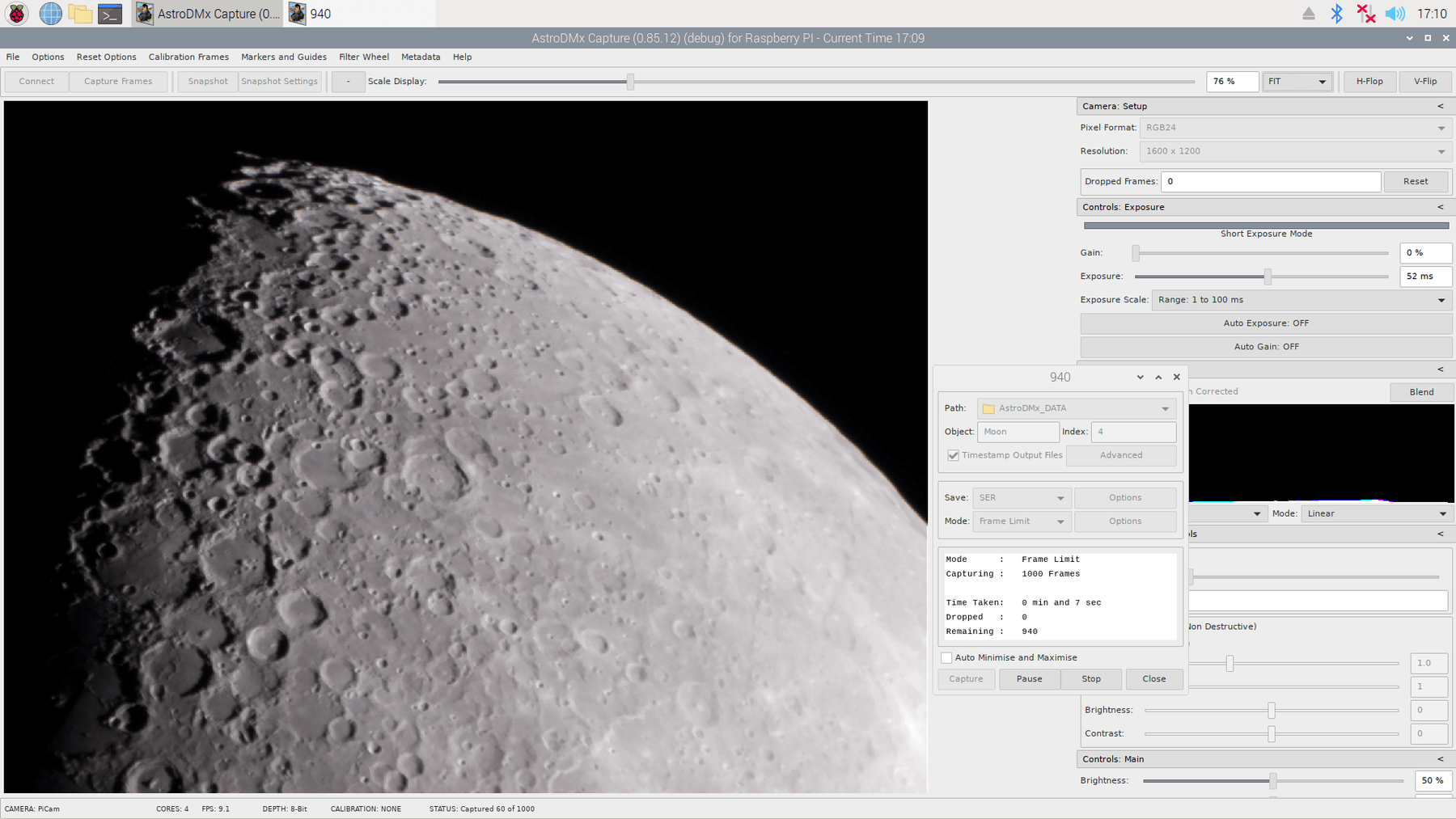Click the Advanced button
This screenshot has width=1456, height=819.
tap(1121, 455)
